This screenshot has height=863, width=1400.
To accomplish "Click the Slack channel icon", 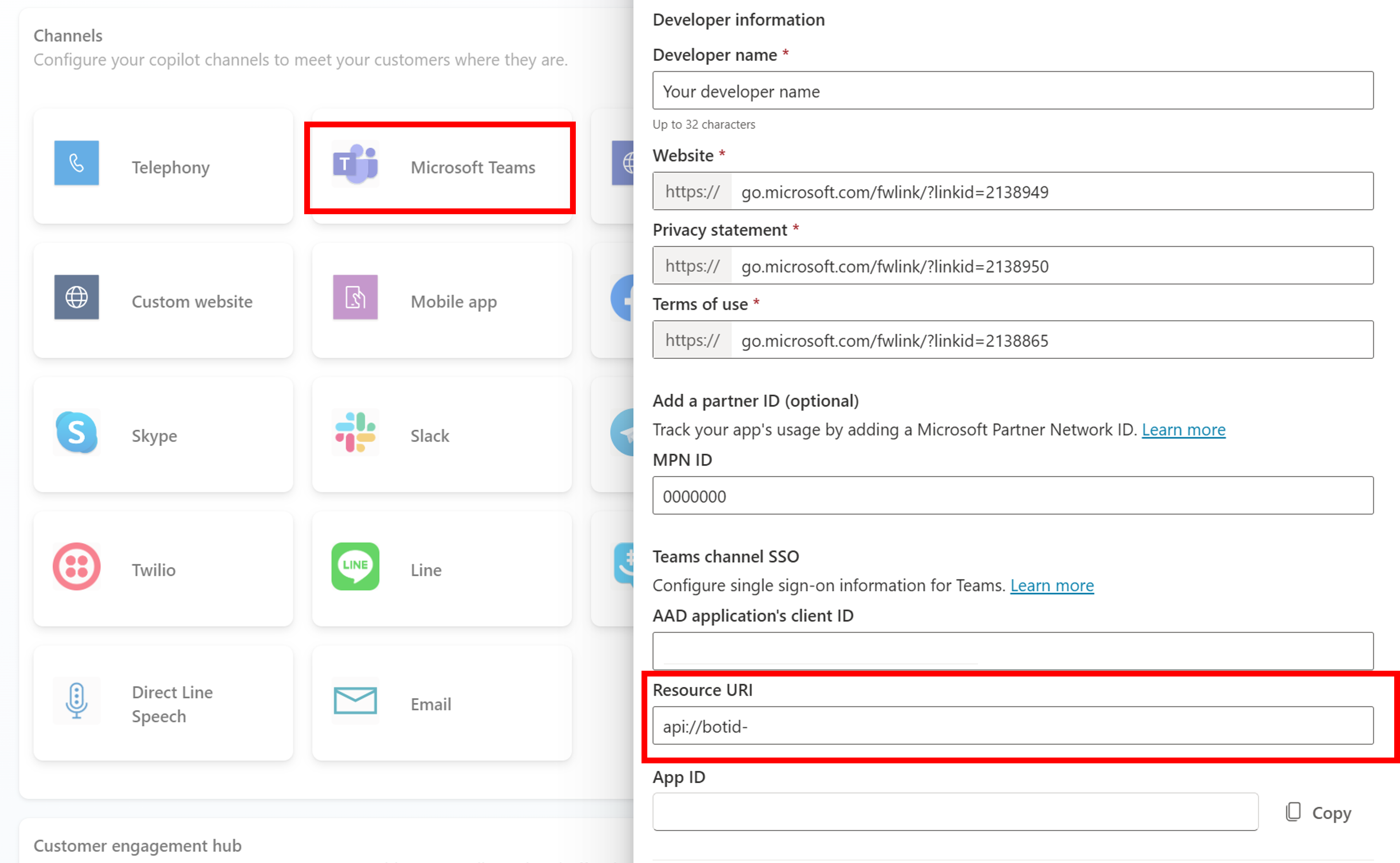I will pyautogui.click(x=356, y=435).
